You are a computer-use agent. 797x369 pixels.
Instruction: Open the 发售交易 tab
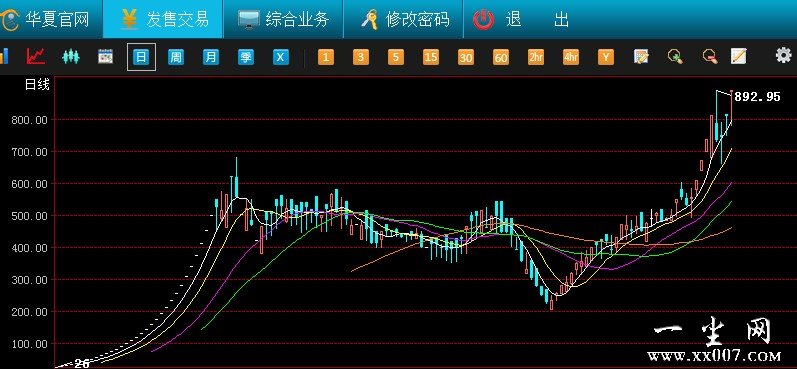tap(163, 19)
